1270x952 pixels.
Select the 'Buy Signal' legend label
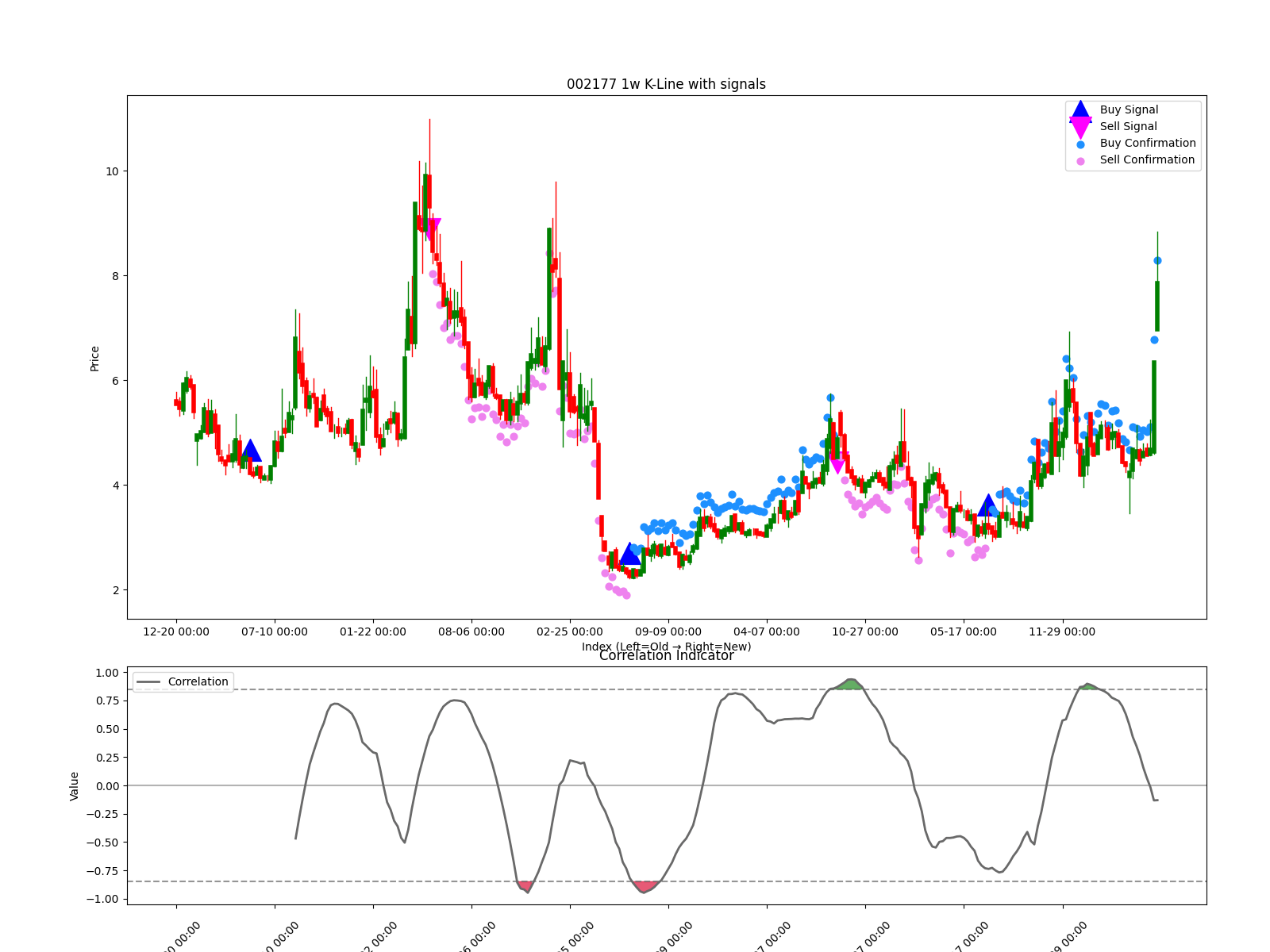tap(1129, 110)
